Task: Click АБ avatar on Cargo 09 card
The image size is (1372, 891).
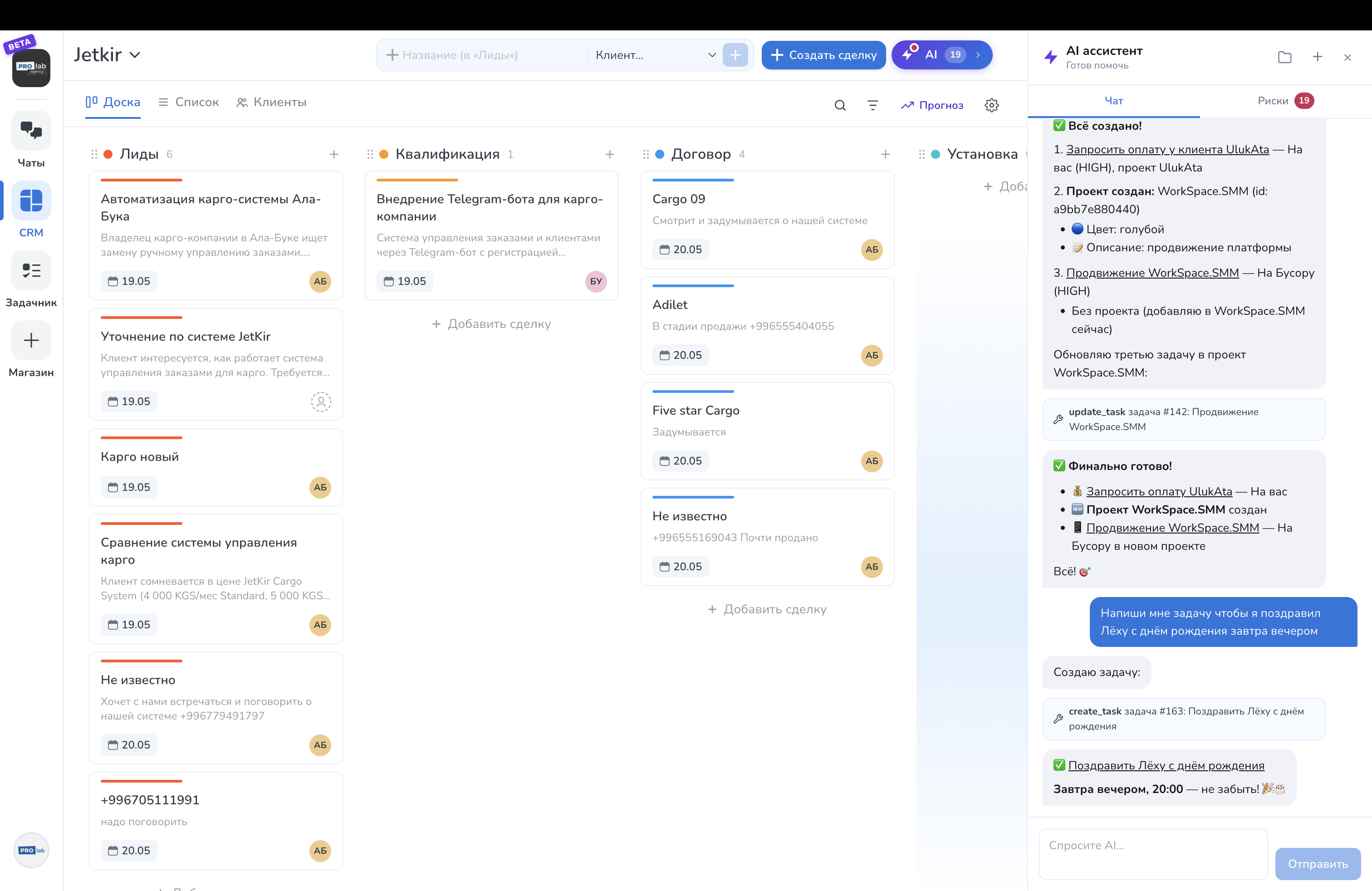Action: (872, 250)
